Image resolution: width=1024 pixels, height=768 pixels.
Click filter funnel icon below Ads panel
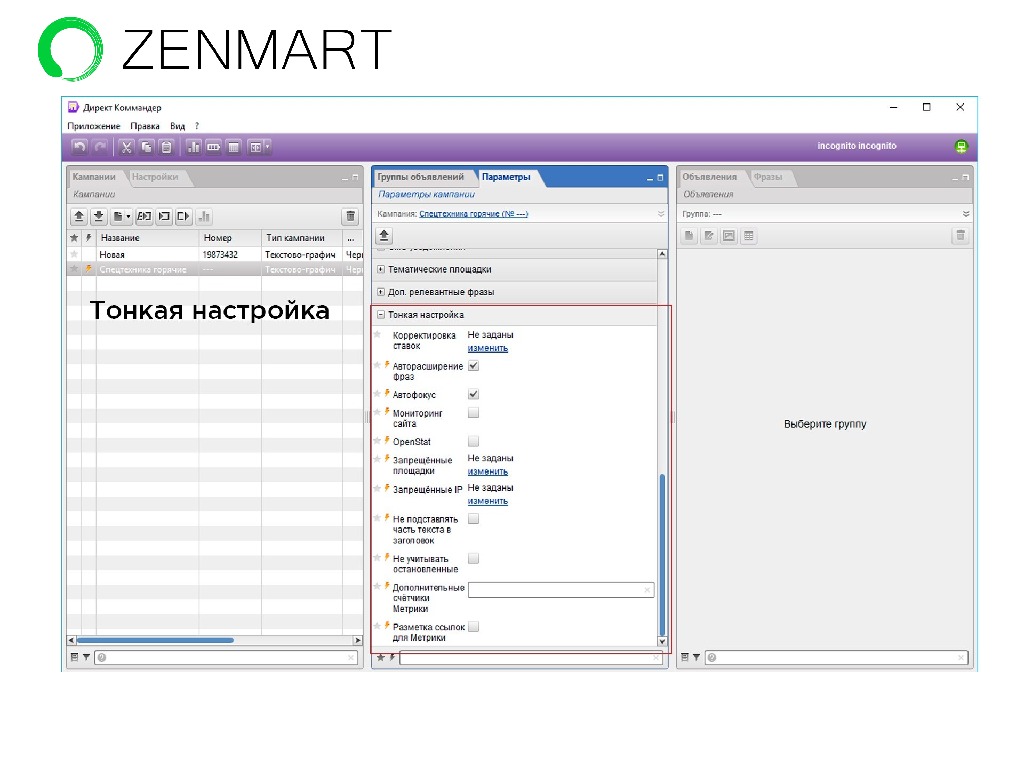(x=696, y=658)
